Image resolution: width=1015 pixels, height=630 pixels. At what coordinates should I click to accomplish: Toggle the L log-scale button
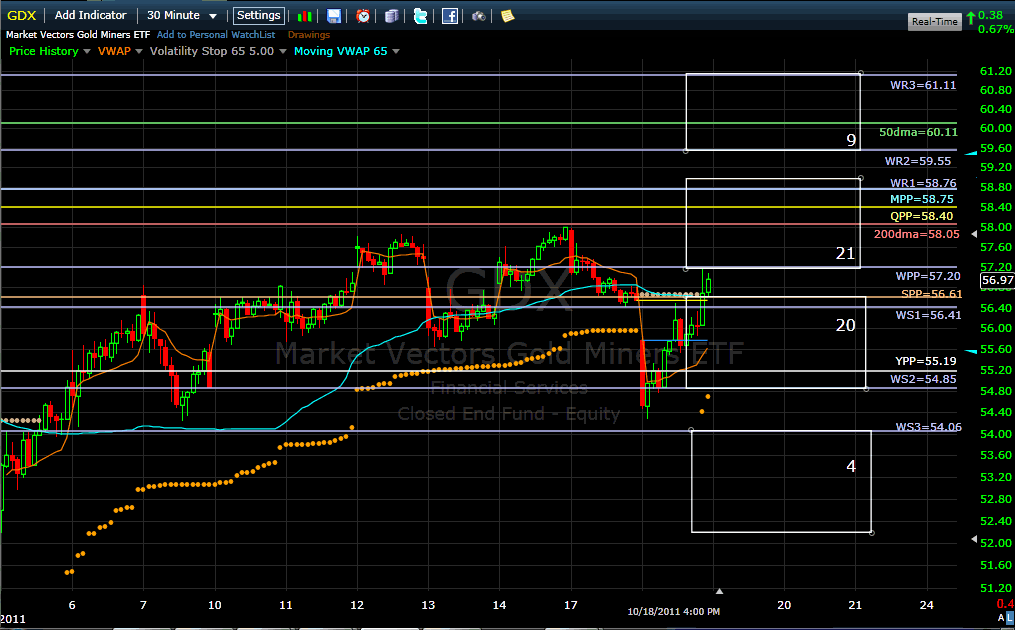(1010, 618)
